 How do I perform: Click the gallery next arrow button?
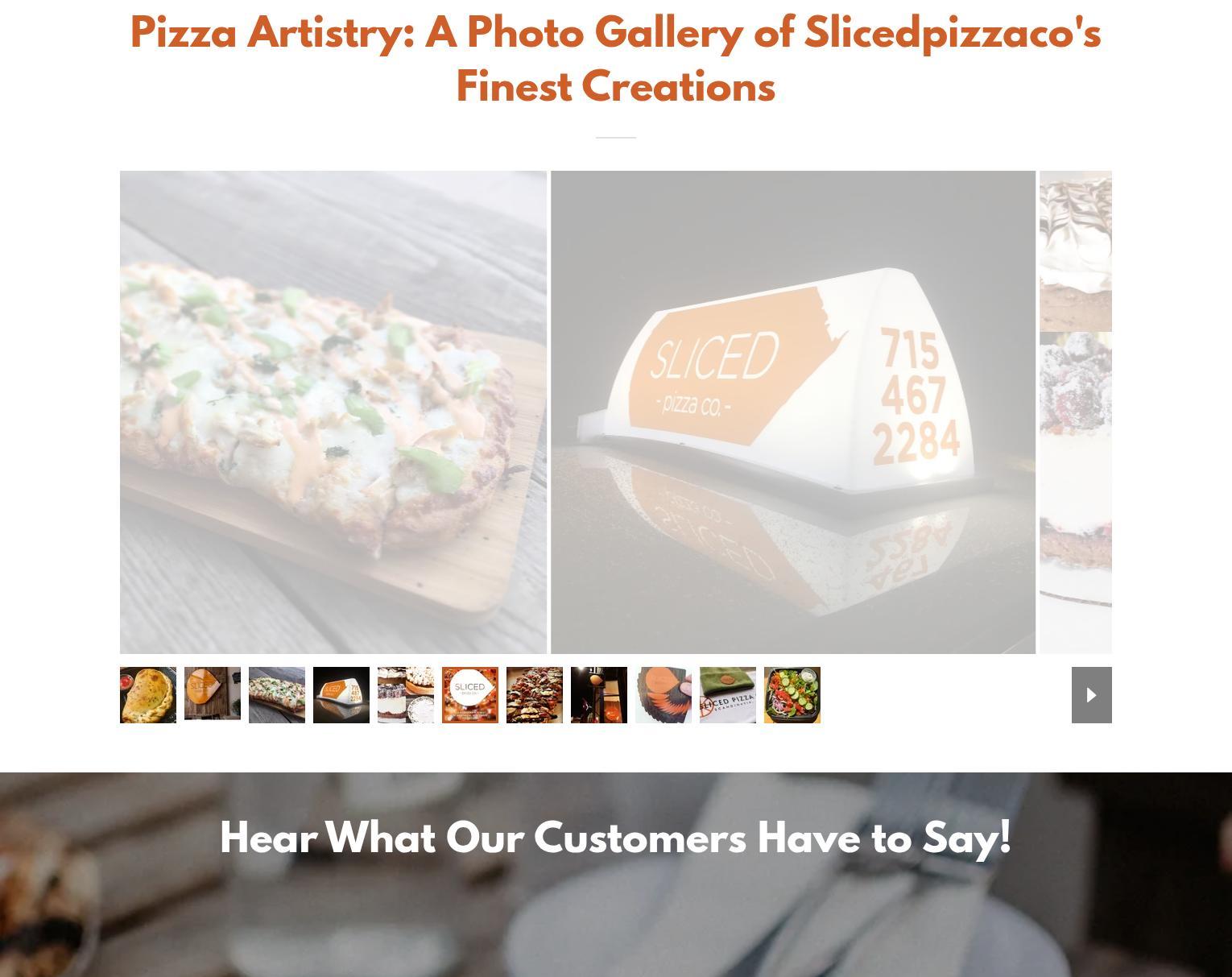[1091, 695]
